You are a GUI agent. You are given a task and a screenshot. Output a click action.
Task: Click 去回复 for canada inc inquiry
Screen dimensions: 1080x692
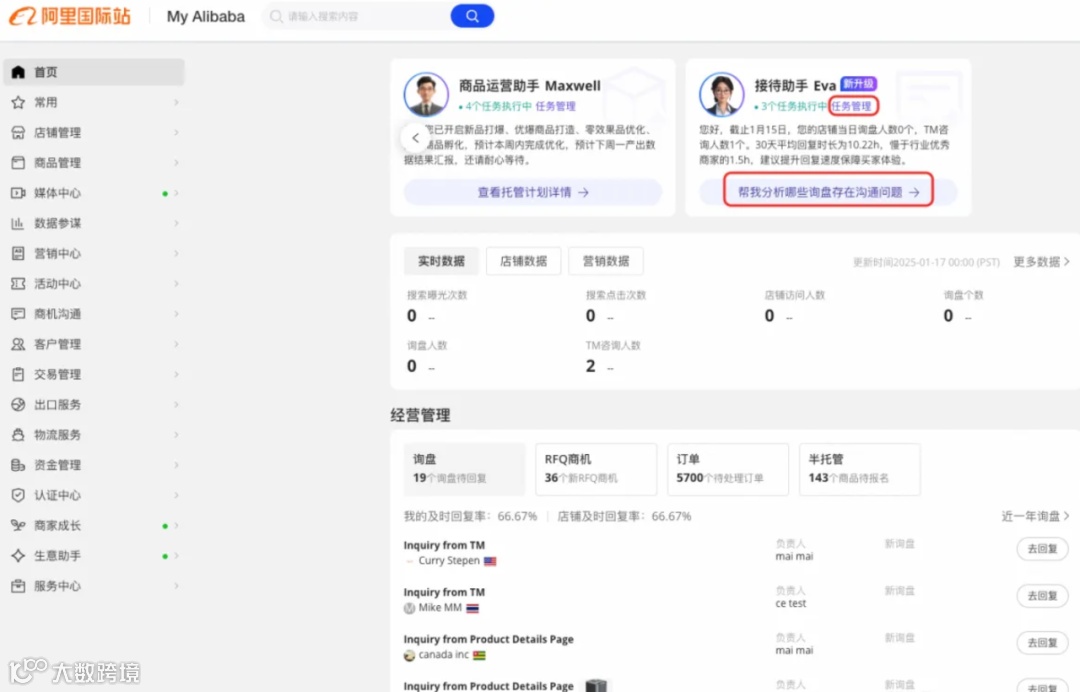point(1042,642)
